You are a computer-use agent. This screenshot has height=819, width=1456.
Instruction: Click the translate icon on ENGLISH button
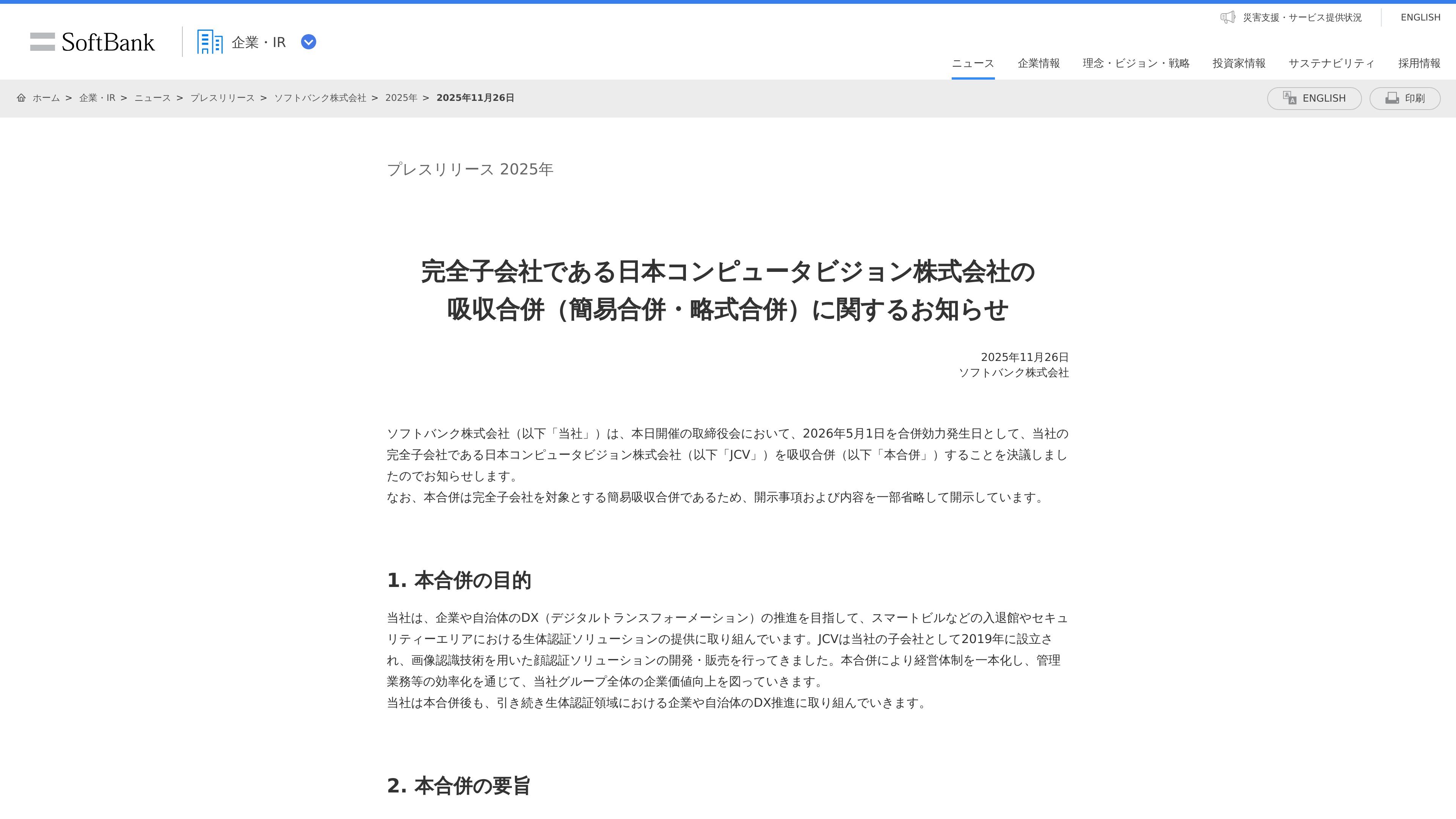tap(1289, 98)
